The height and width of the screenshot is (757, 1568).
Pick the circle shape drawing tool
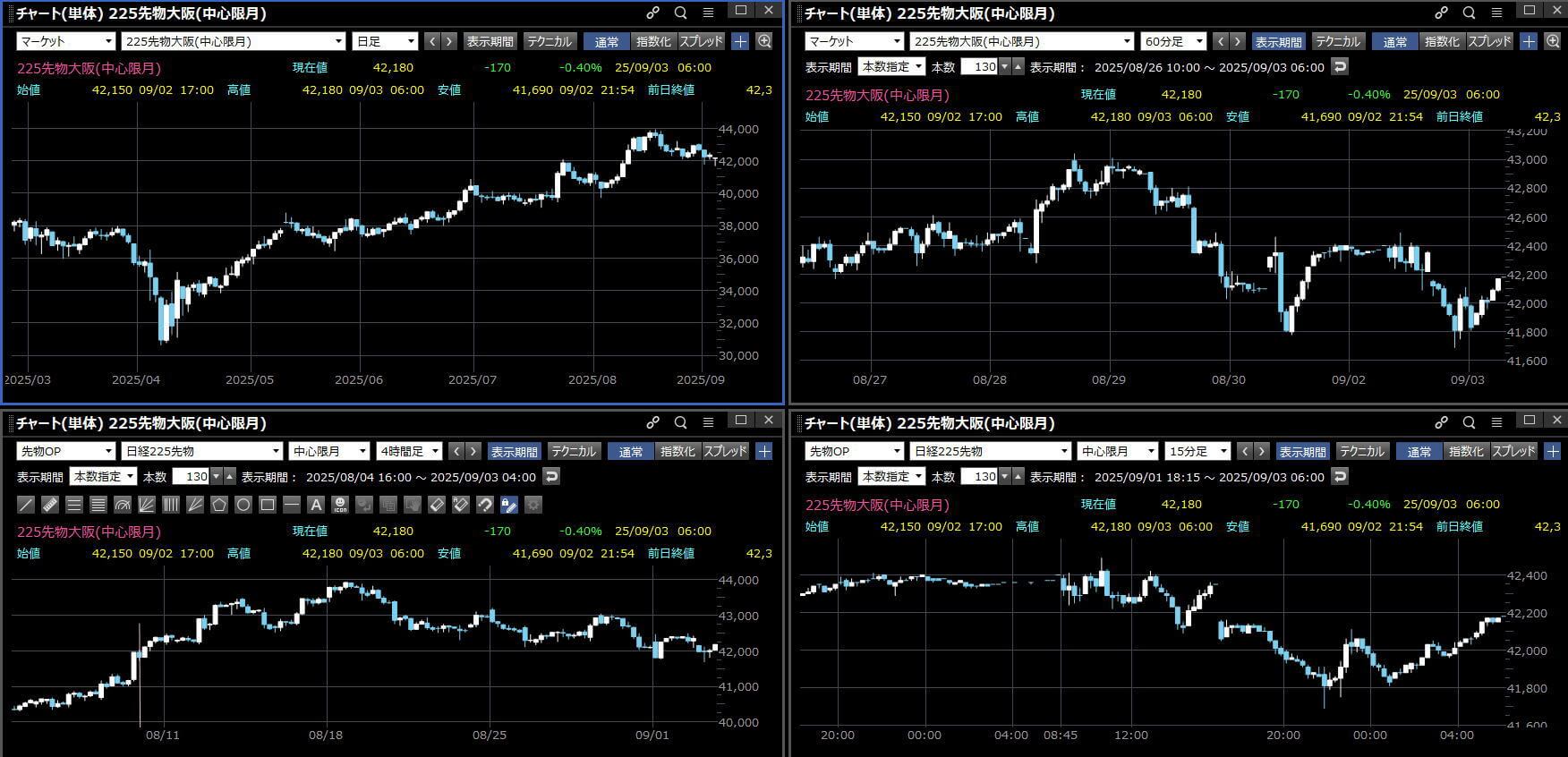(243, 505)
